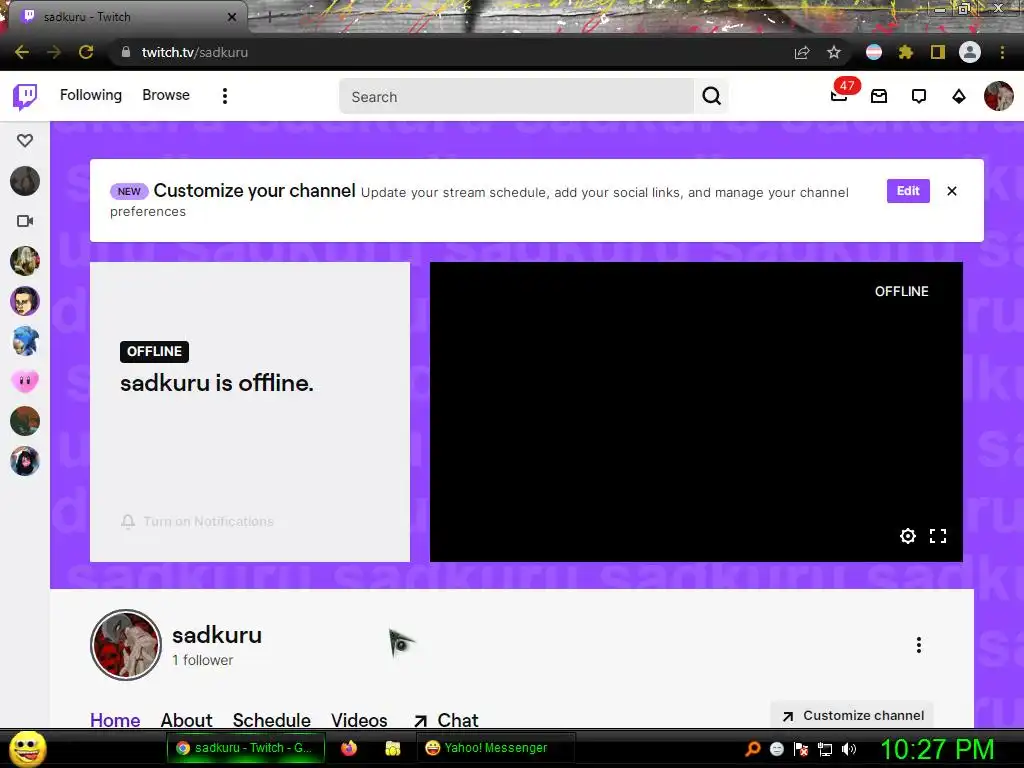Click the 10:27 PM clock
This screenshot has width=1024, height=768.
(937, 749)
